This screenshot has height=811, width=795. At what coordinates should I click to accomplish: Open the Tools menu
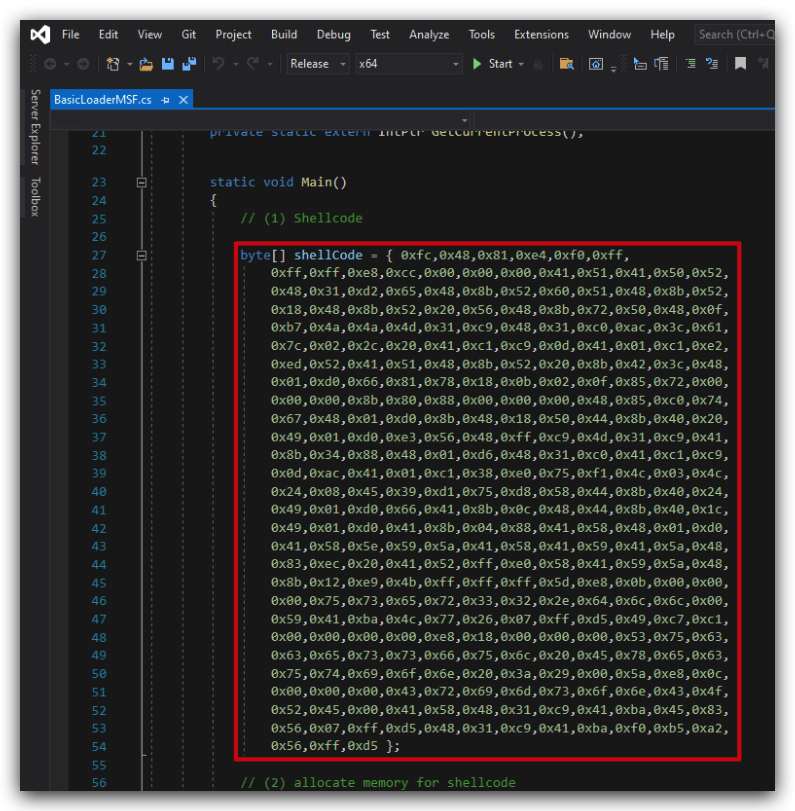[482, 35]
